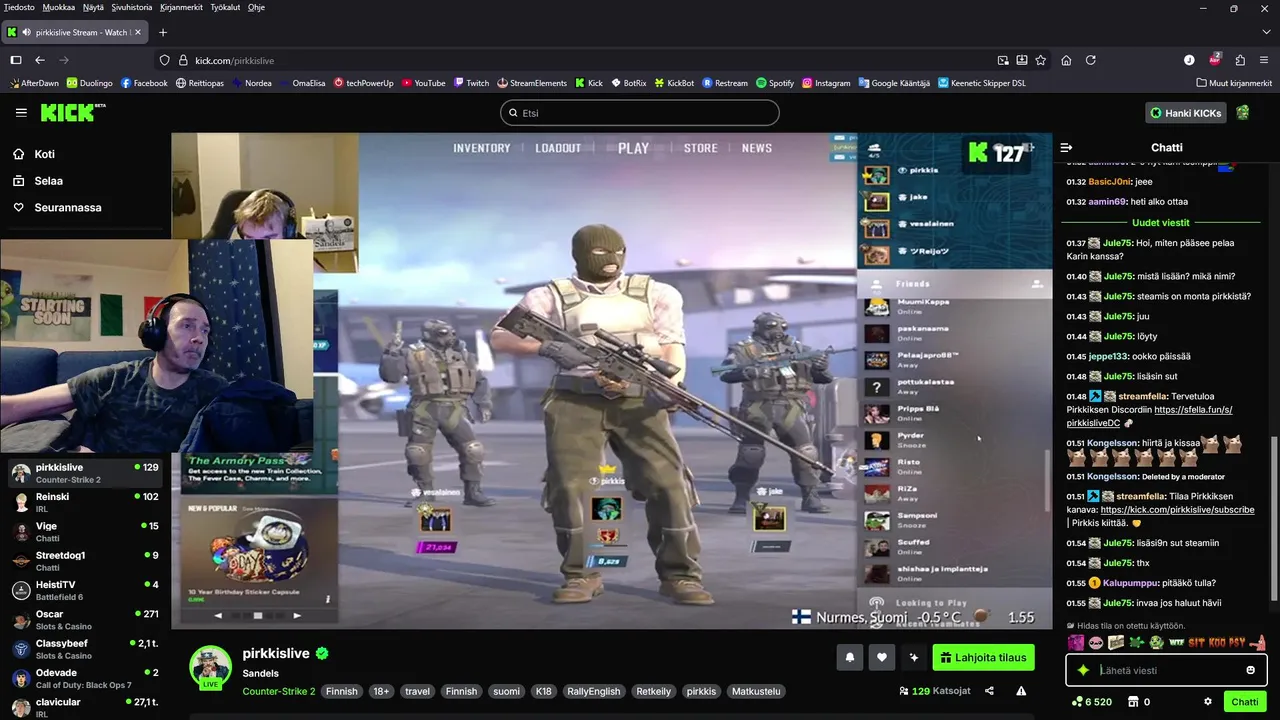Collapse the chat panel arrow icon

pyautogui.click(x=1066, y=147)
